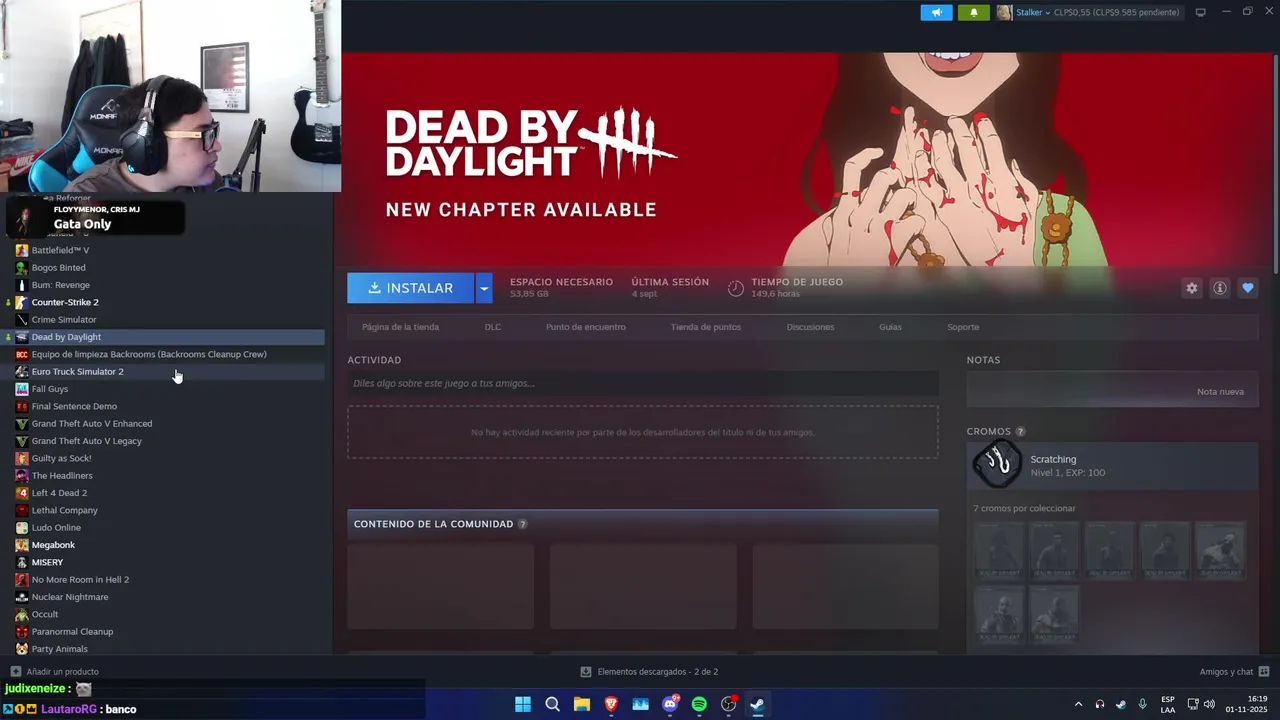Toggle Dead by Daylight favorite heart
Viewport: 1280px width, 720px height.
click(1247, 288)
